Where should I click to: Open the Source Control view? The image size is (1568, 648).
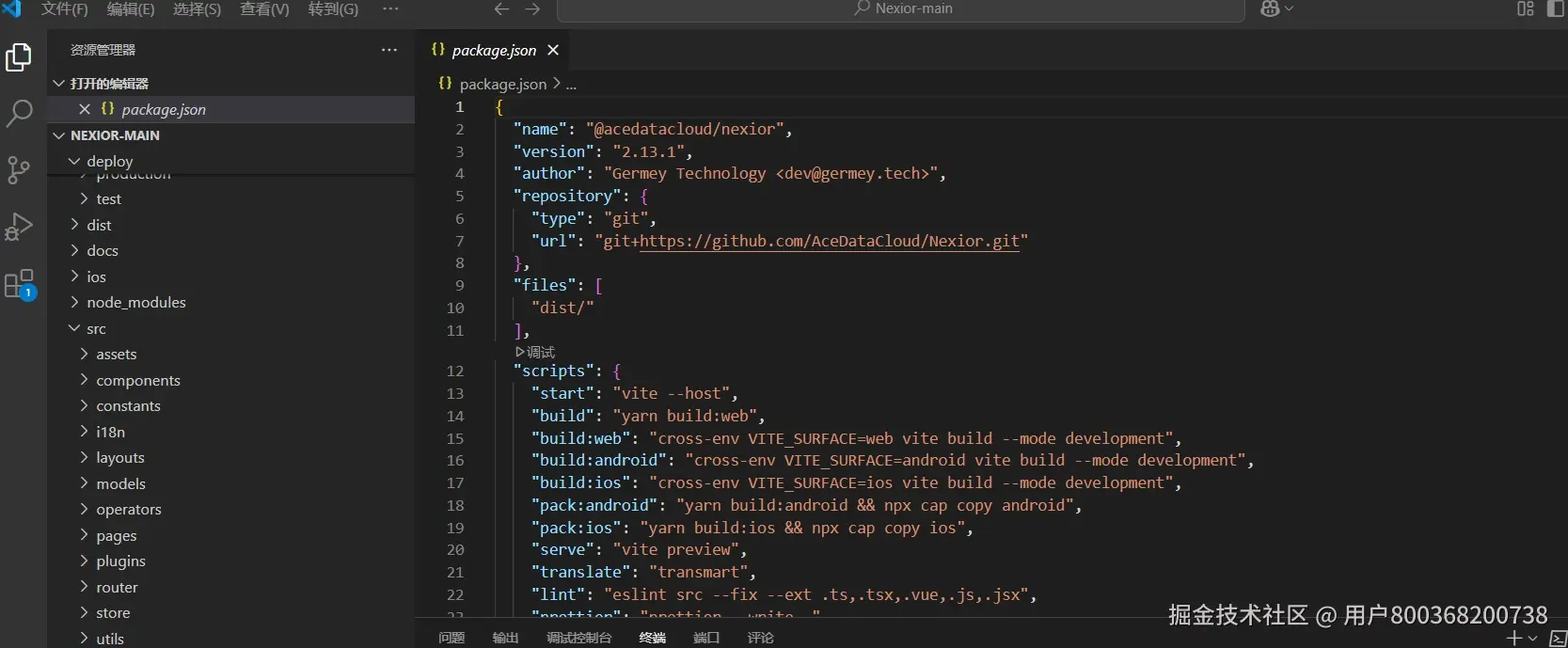(x=19, y=170)
